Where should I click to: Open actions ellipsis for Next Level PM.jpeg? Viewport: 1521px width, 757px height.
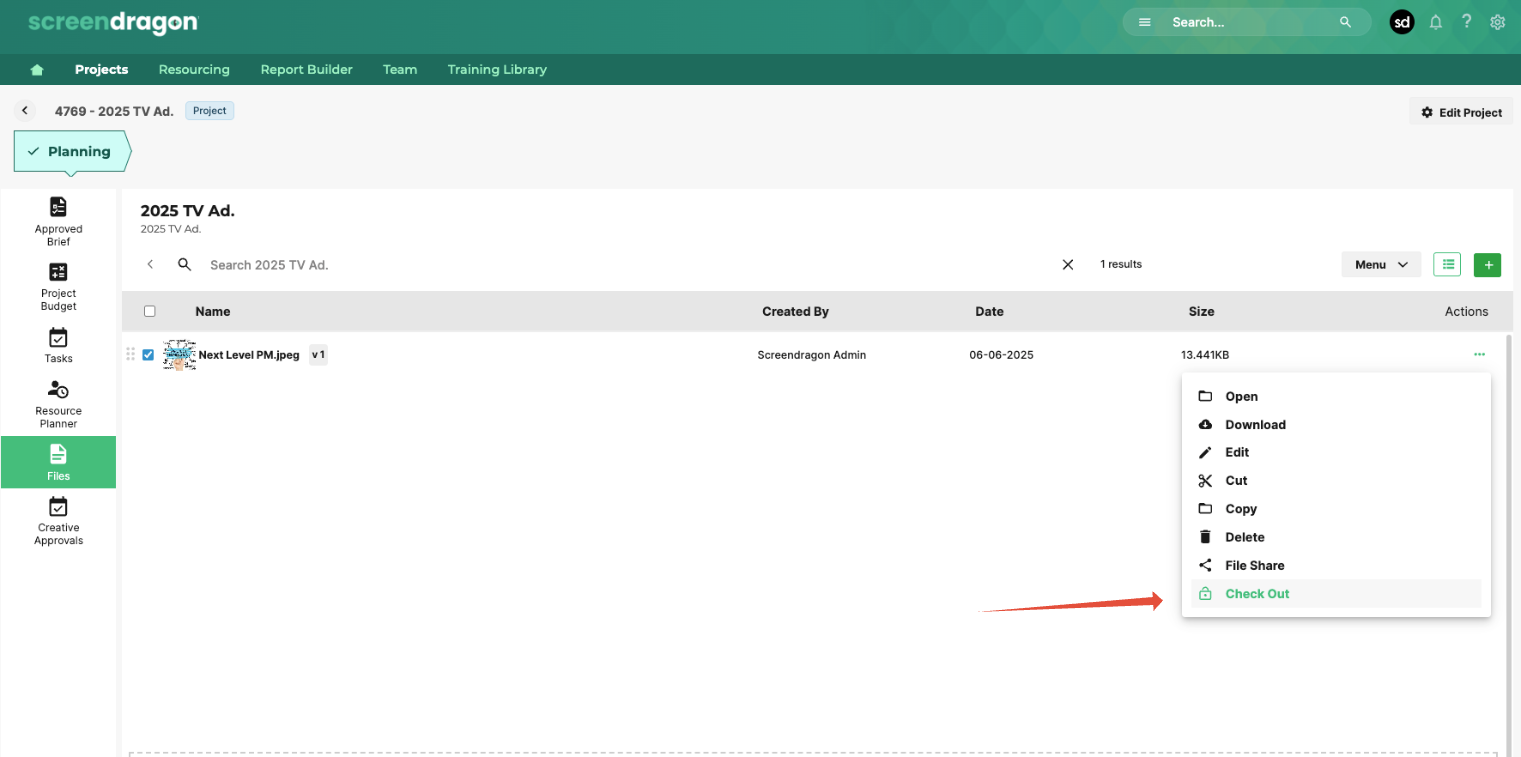click(x=1479, y=354)
